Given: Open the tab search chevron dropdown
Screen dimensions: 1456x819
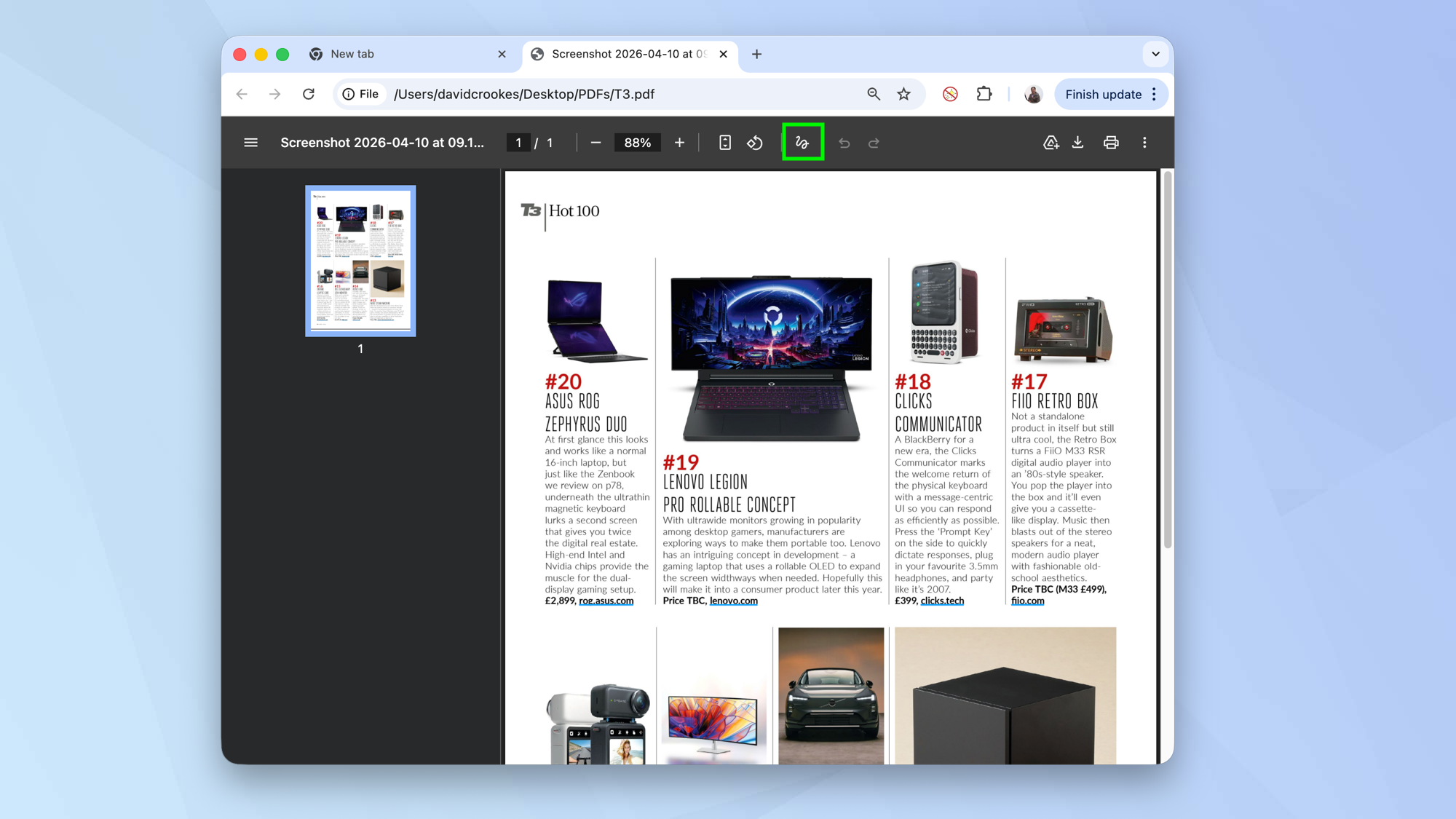Looking at the screenshot, I should coord(1155,54).
